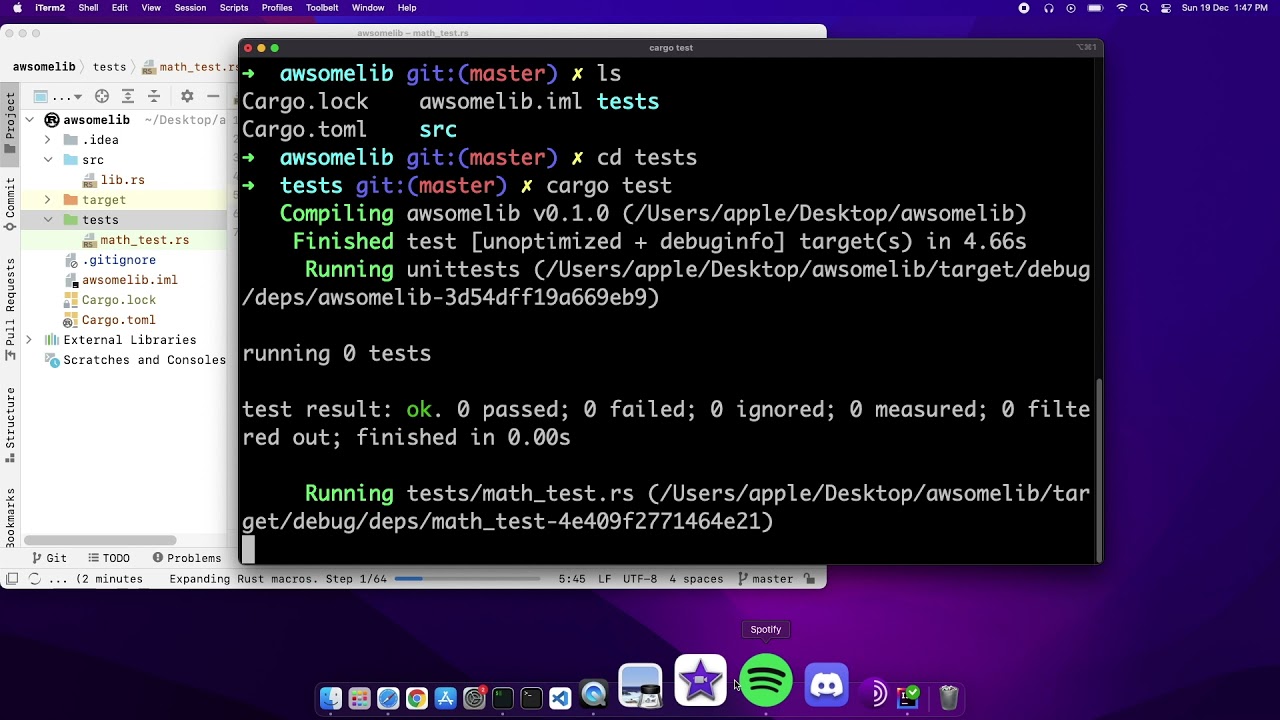Toggle read-only lock icon in status bar
Viewport: 1280px width, 720px height.
coord(810,579)
